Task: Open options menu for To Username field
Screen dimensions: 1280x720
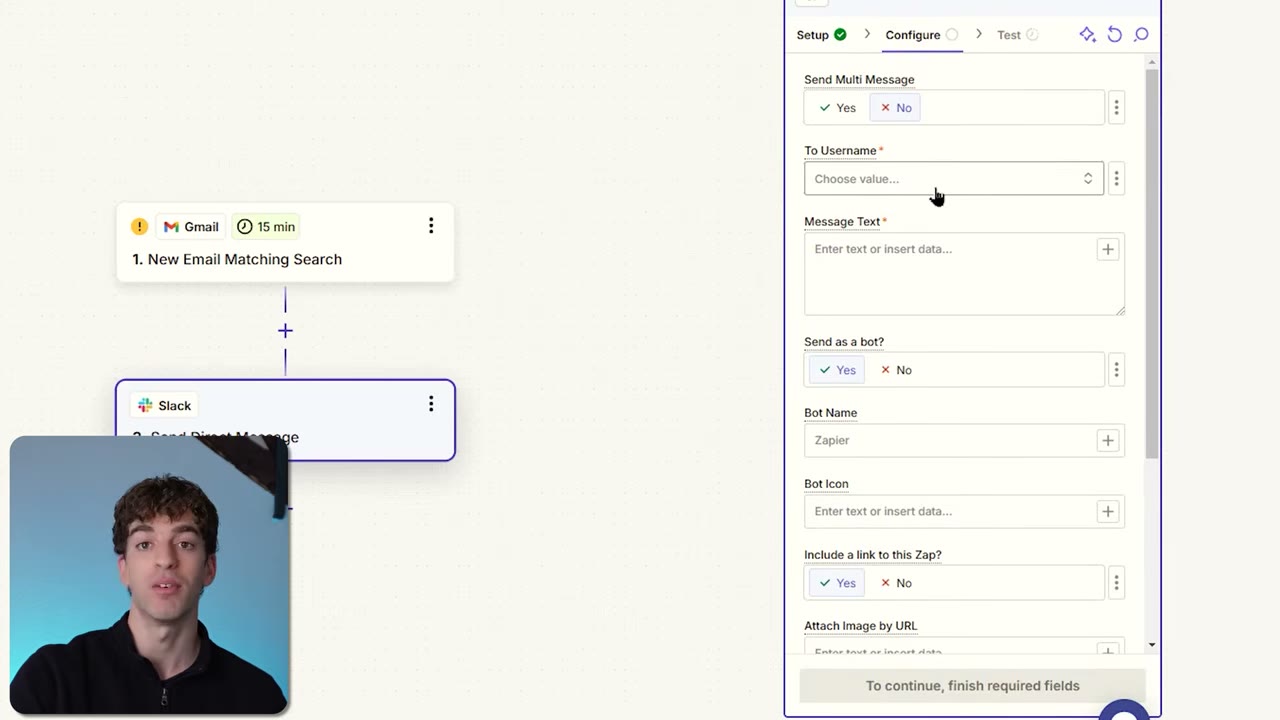Action: tap(1117, 179)
